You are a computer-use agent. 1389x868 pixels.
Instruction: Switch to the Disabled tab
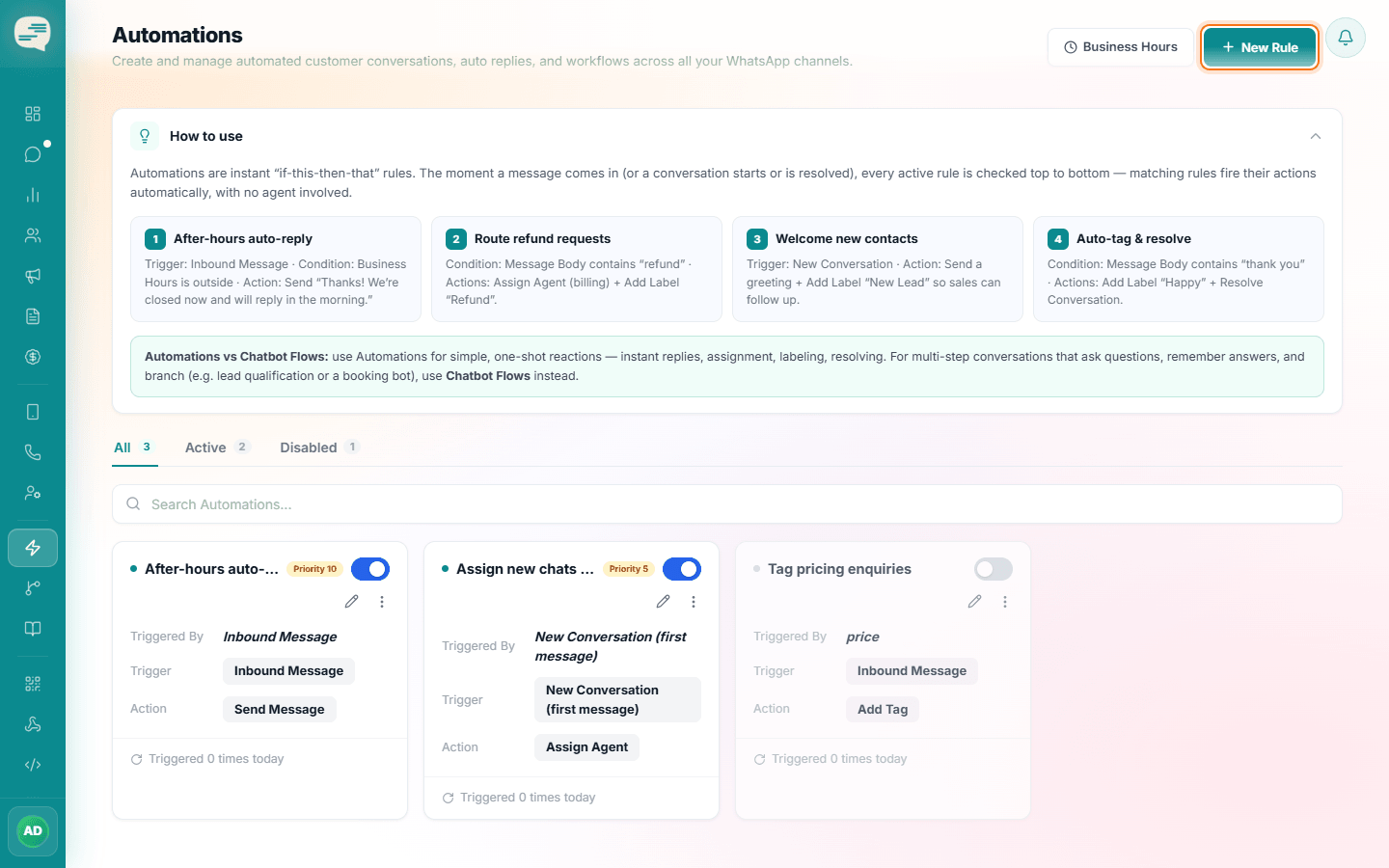[x=319, y=448]
